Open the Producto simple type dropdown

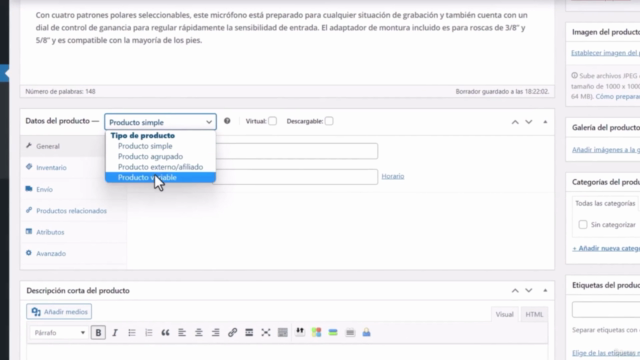click(x=160, y=122)
